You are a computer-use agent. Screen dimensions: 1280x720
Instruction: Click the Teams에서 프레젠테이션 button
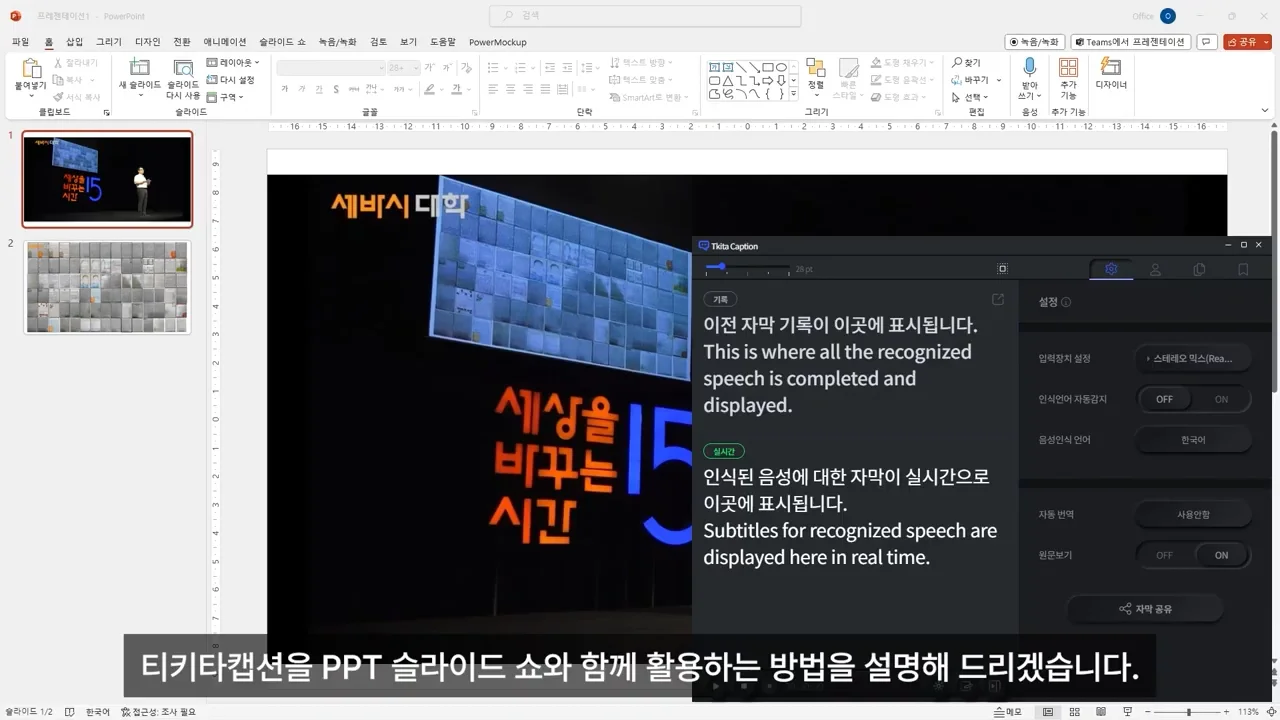[1130, 42]
